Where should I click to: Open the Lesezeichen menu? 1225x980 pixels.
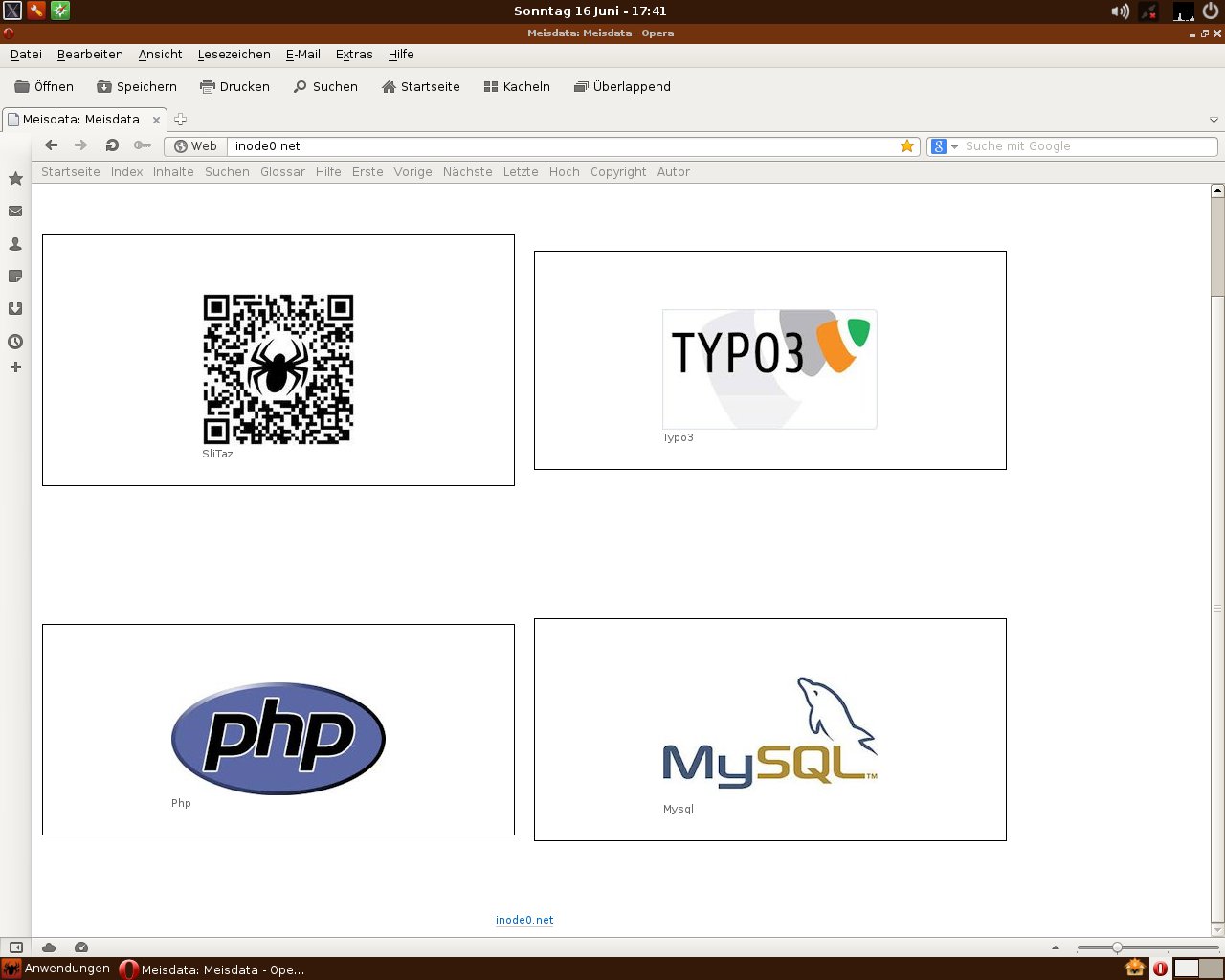(x=234, y=55)
